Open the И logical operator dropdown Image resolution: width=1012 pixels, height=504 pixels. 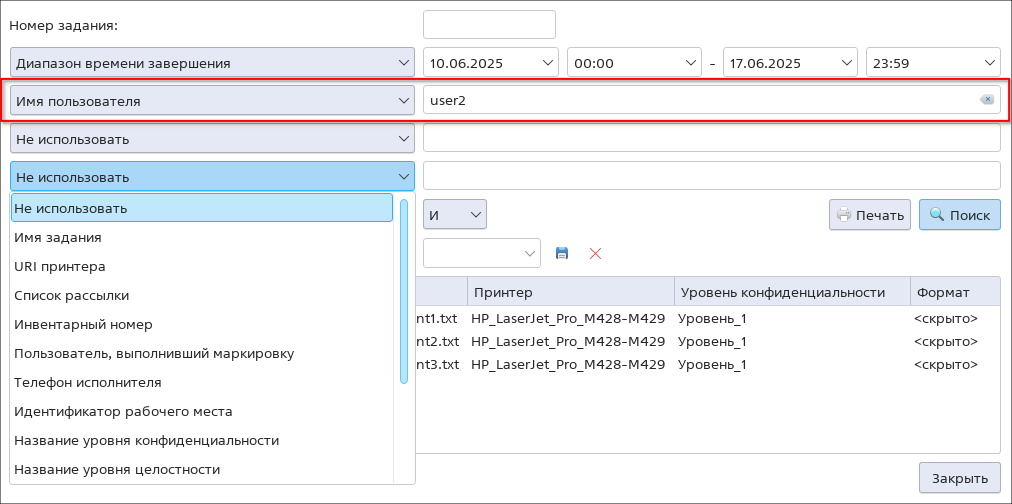coord(455,214)
